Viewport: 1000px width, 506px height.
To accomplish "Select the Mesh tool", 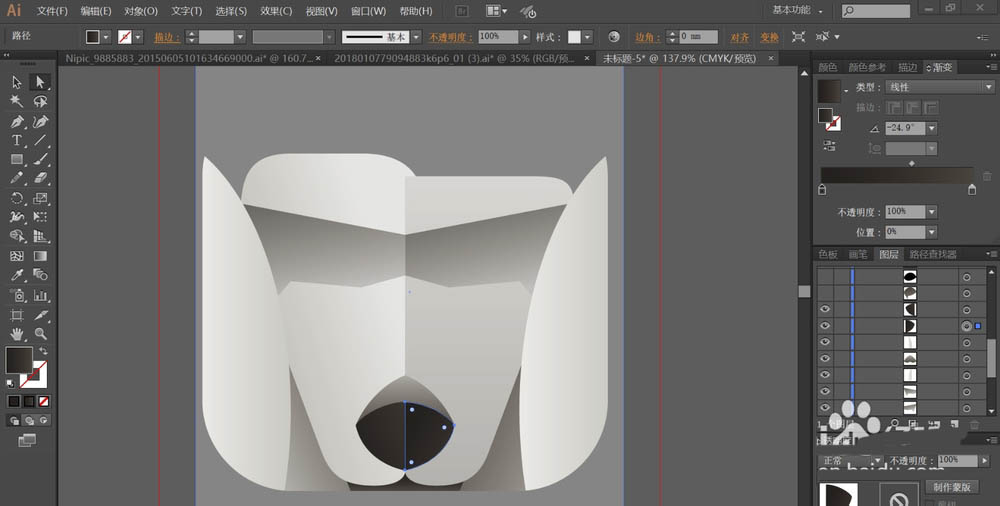I will point(17,256).
